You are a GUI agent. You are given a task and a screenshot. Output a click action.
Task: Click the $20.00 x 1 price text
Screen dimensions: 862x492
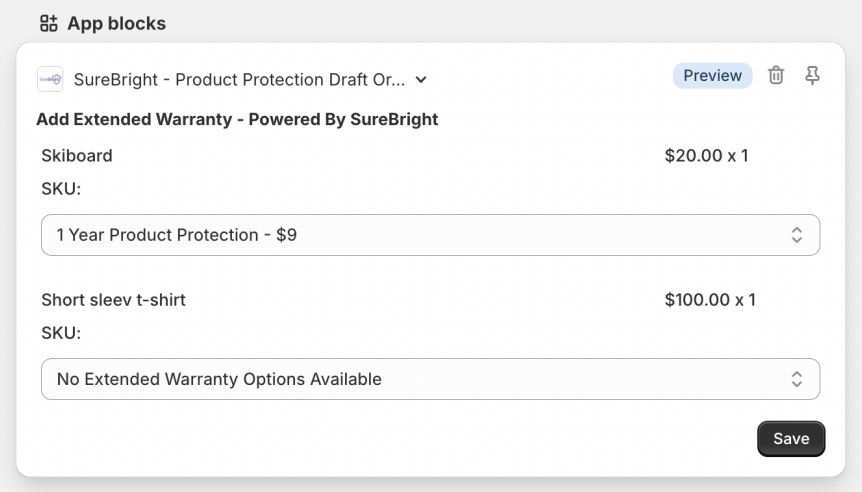pos(706,156)
